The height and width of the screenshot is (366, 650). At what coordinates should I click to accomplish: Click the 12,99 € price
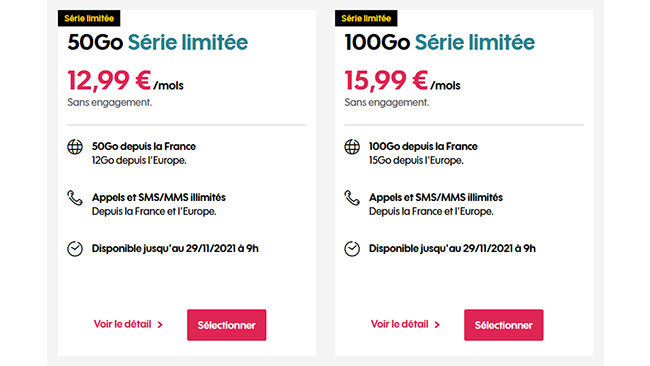[x=109, y=80]
